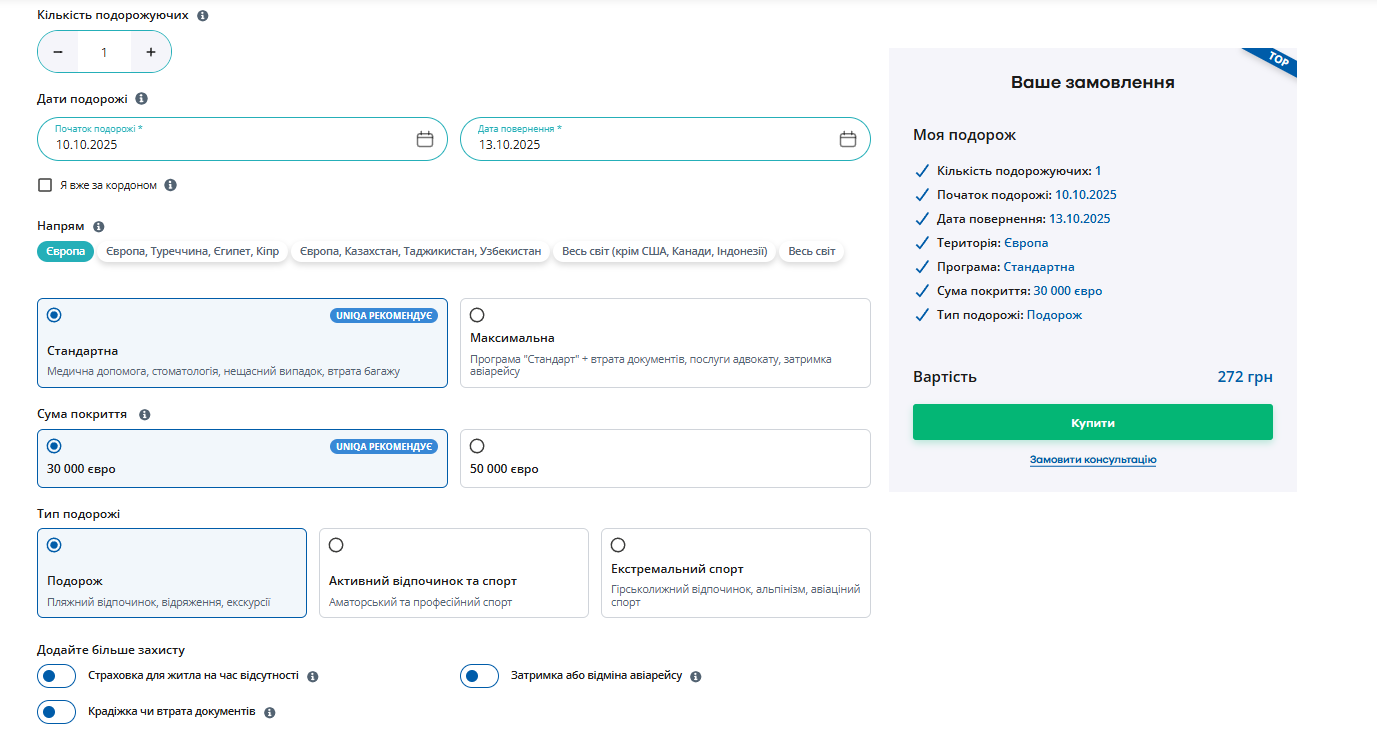Decrease traveler count with minus button
The image size is (1377, 756).
tap(58, 52)
